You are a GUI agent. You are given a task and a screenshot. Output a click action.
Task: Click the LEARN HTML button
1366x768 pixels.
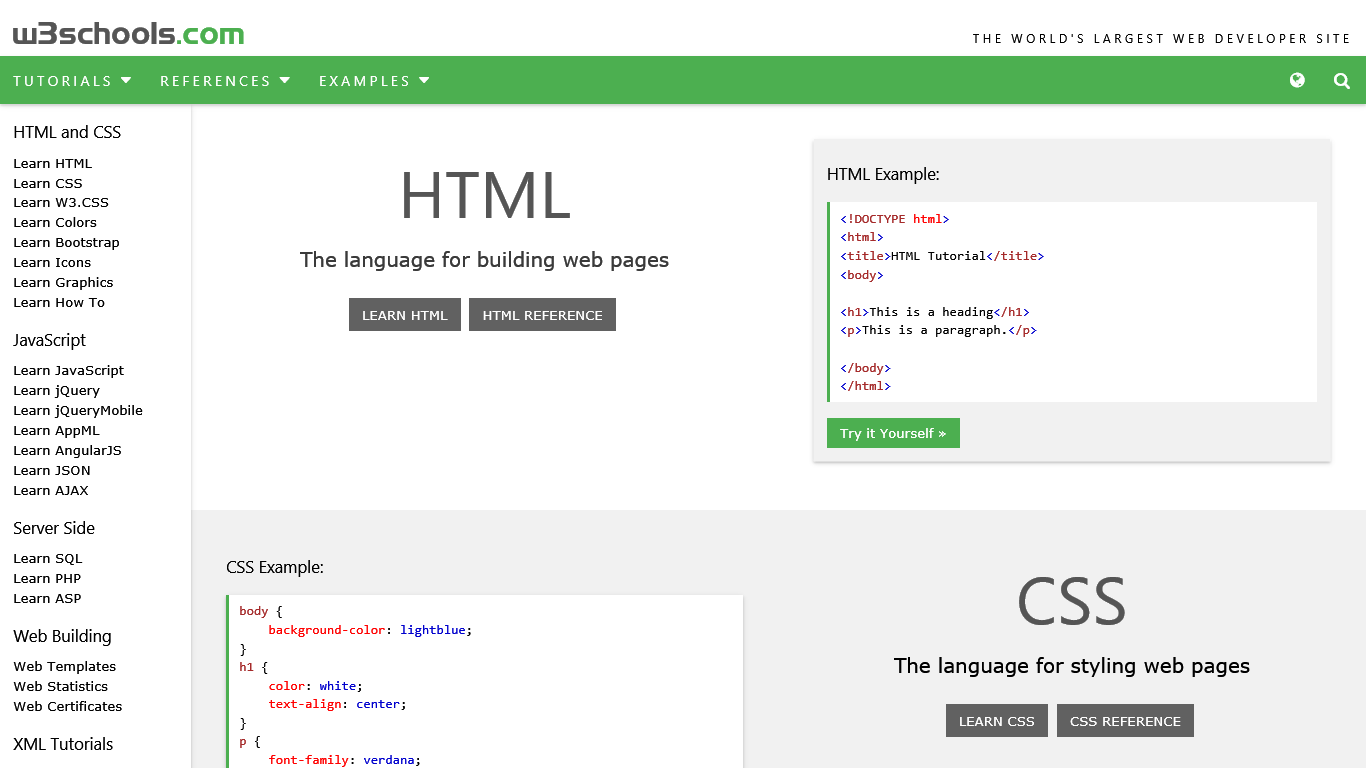pos(404,314)
